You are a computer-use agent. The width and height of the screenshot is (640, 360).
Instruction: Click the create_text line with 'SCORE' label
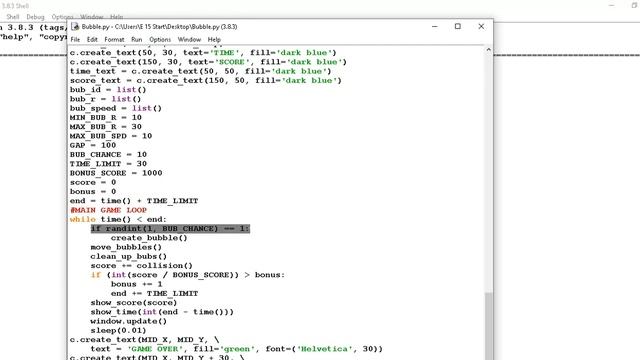(208, 62)
